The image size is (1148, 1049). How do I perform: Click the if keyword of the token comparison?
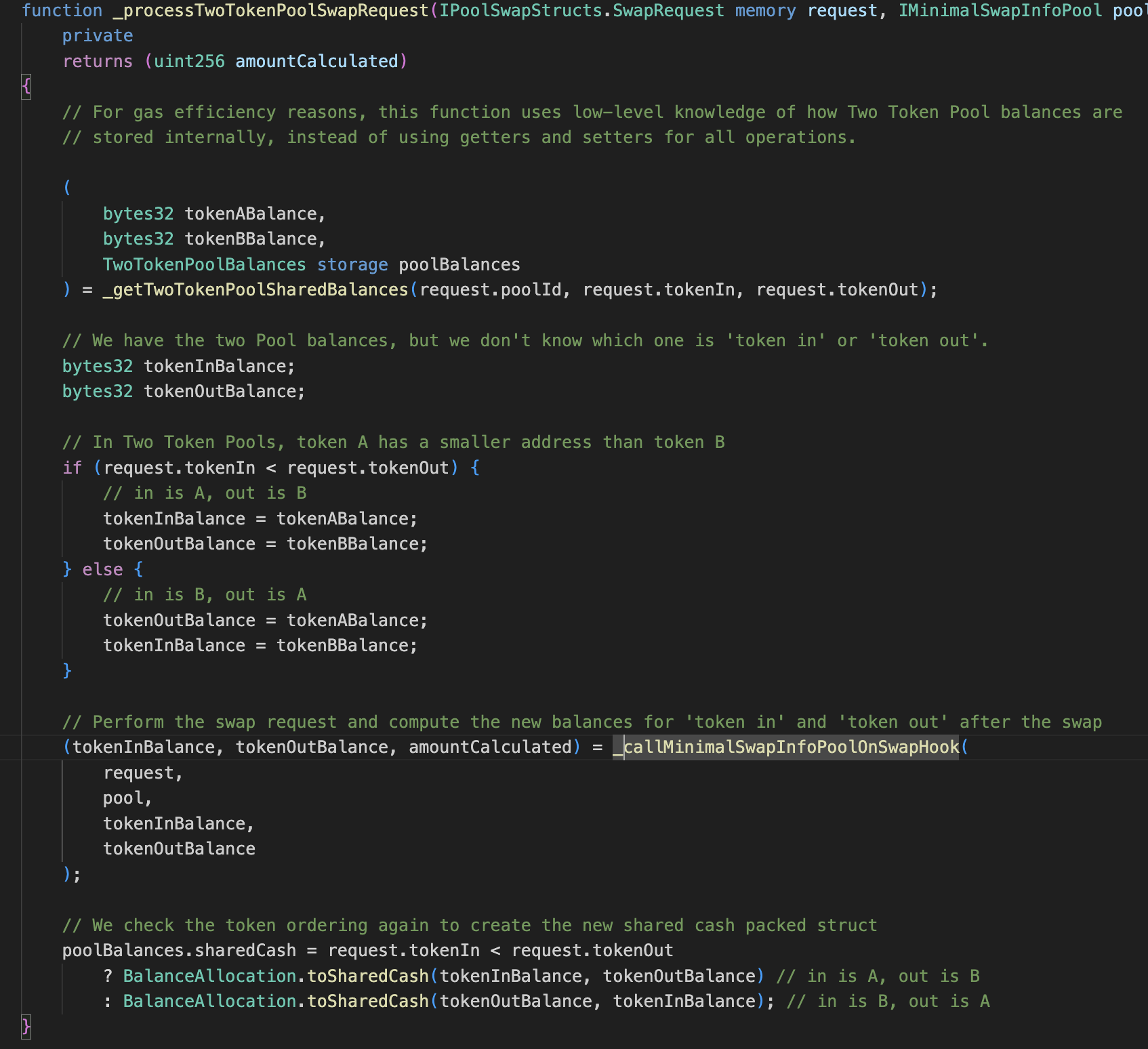point(72,468)
